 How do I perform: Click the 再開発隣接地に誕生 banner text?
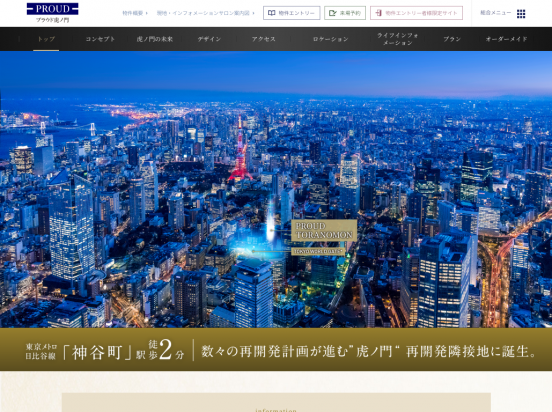point(471,351)
